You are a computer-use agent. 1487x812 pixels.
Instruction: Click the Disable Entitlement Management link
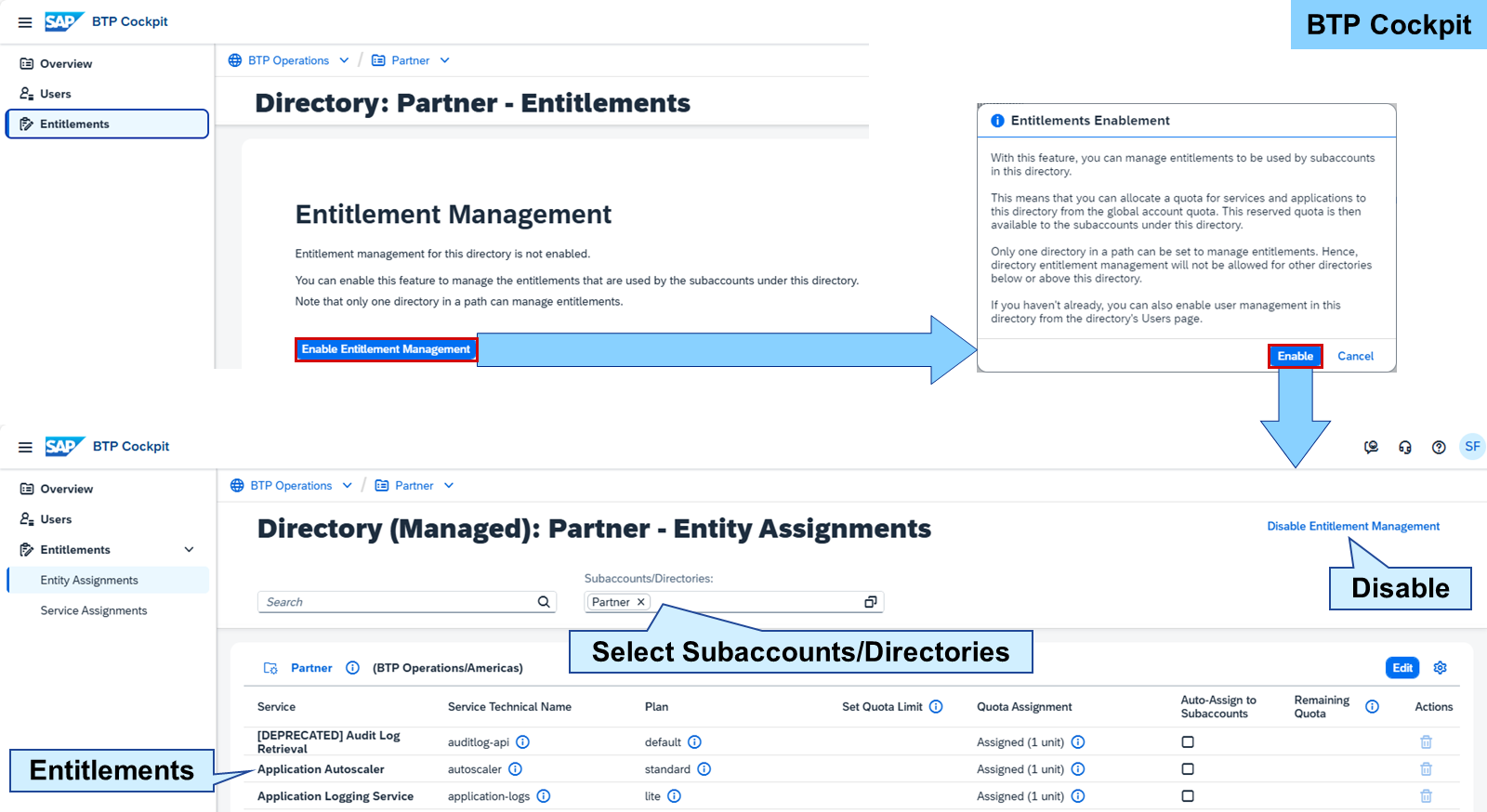(1353, 527)
